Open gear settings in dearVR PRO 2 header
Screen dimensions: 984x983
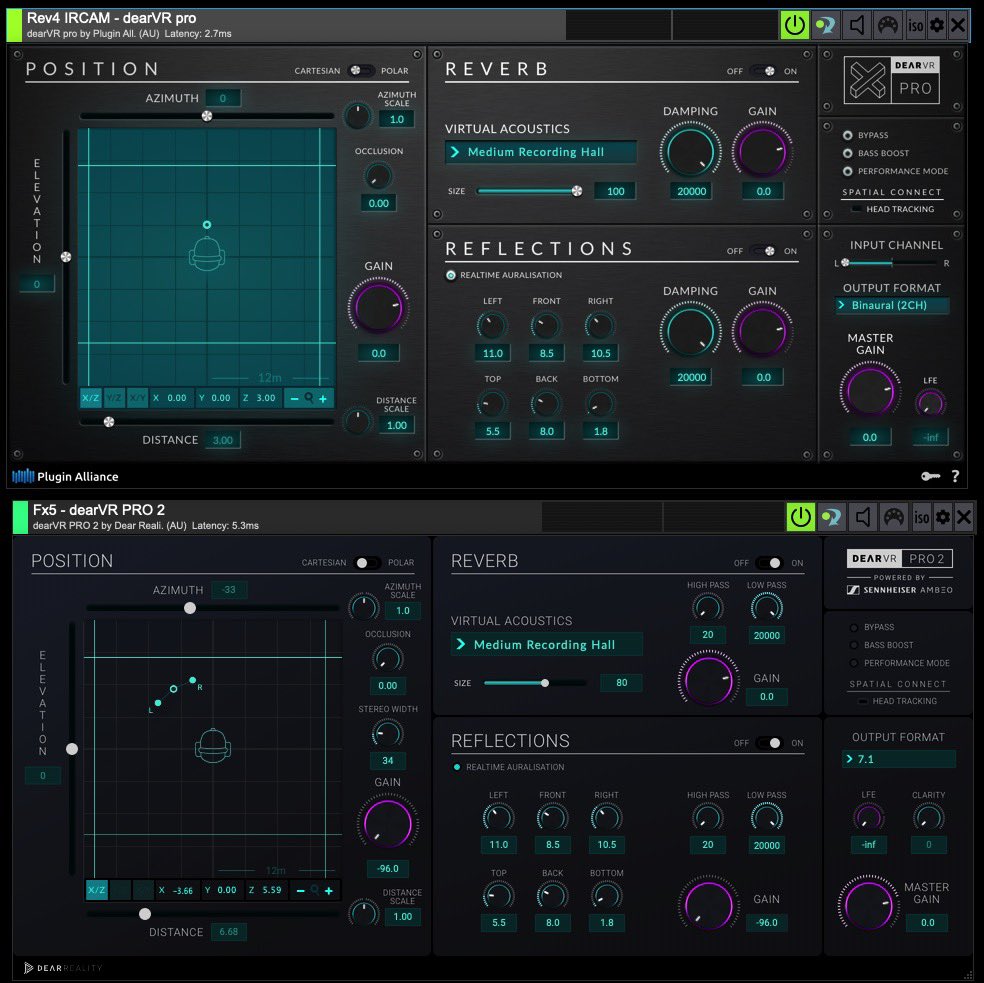click(943, 518)
